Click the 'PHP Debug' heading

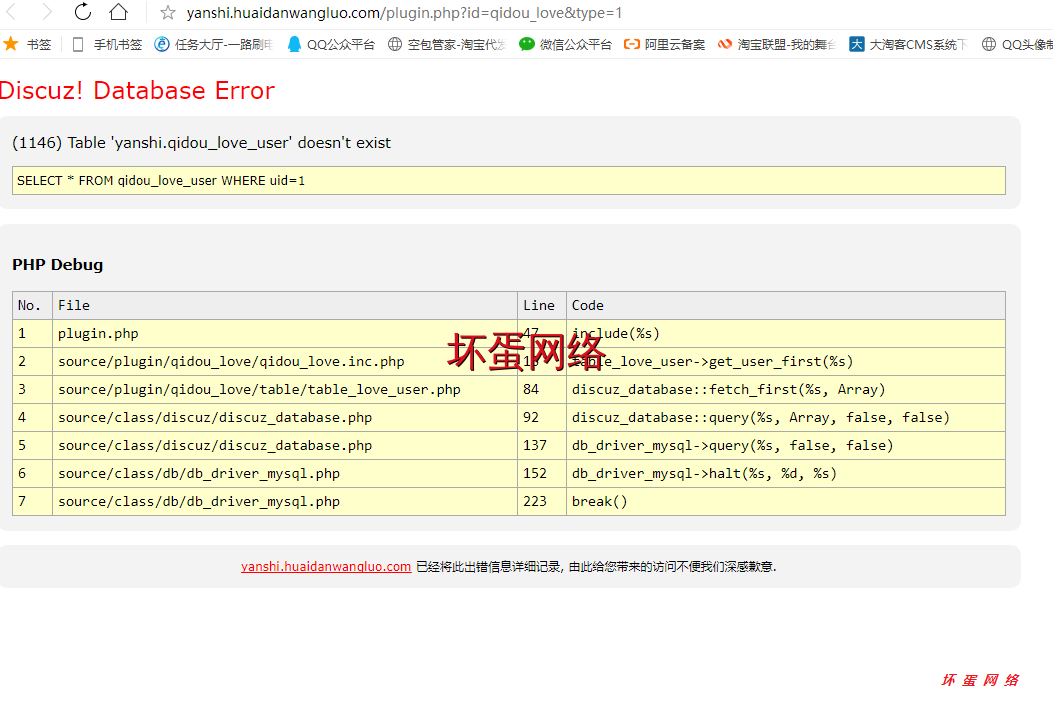click(x=58, y=265)
